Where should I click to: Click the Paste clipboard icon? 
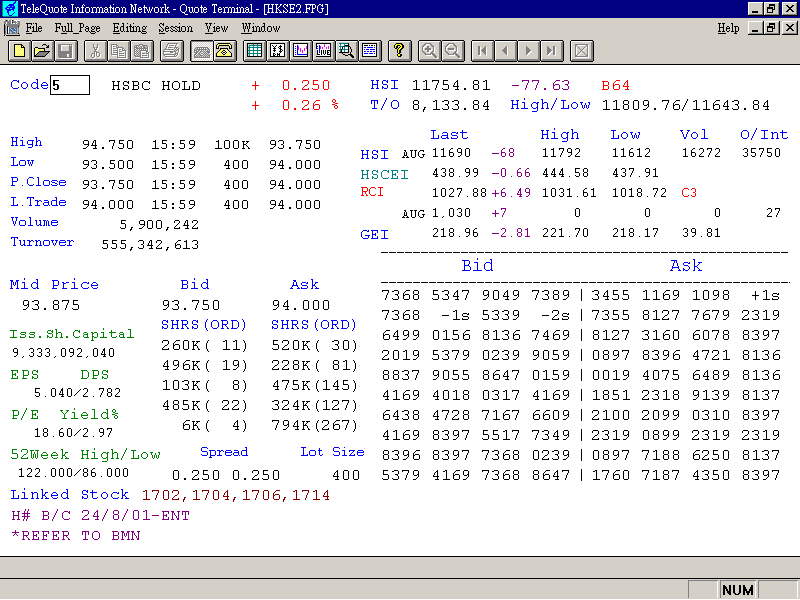(142, 51)
